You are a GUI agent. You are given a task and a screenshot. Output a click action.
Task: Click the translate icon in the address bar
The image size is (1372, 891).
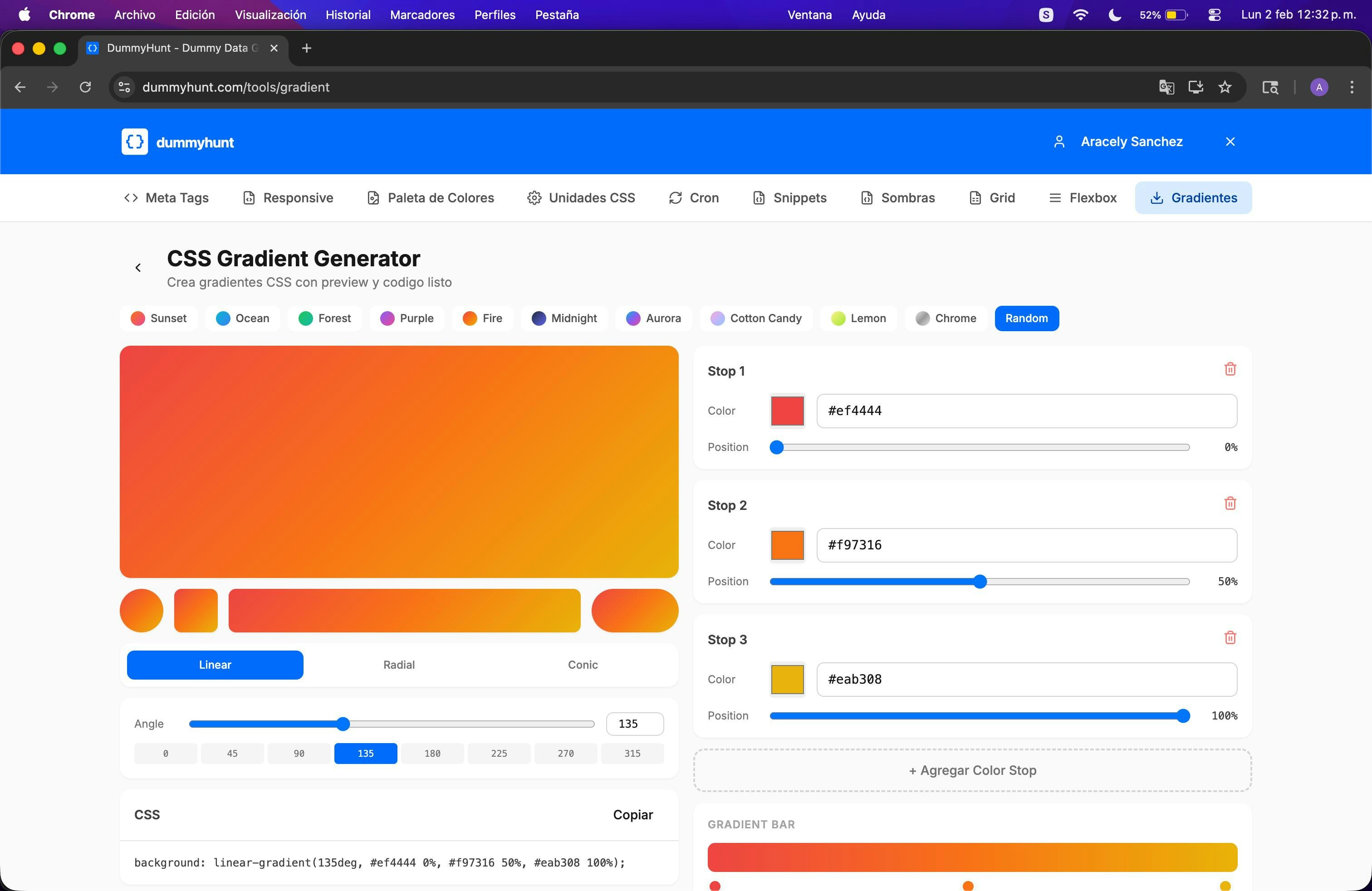[x=1166, y=87]
